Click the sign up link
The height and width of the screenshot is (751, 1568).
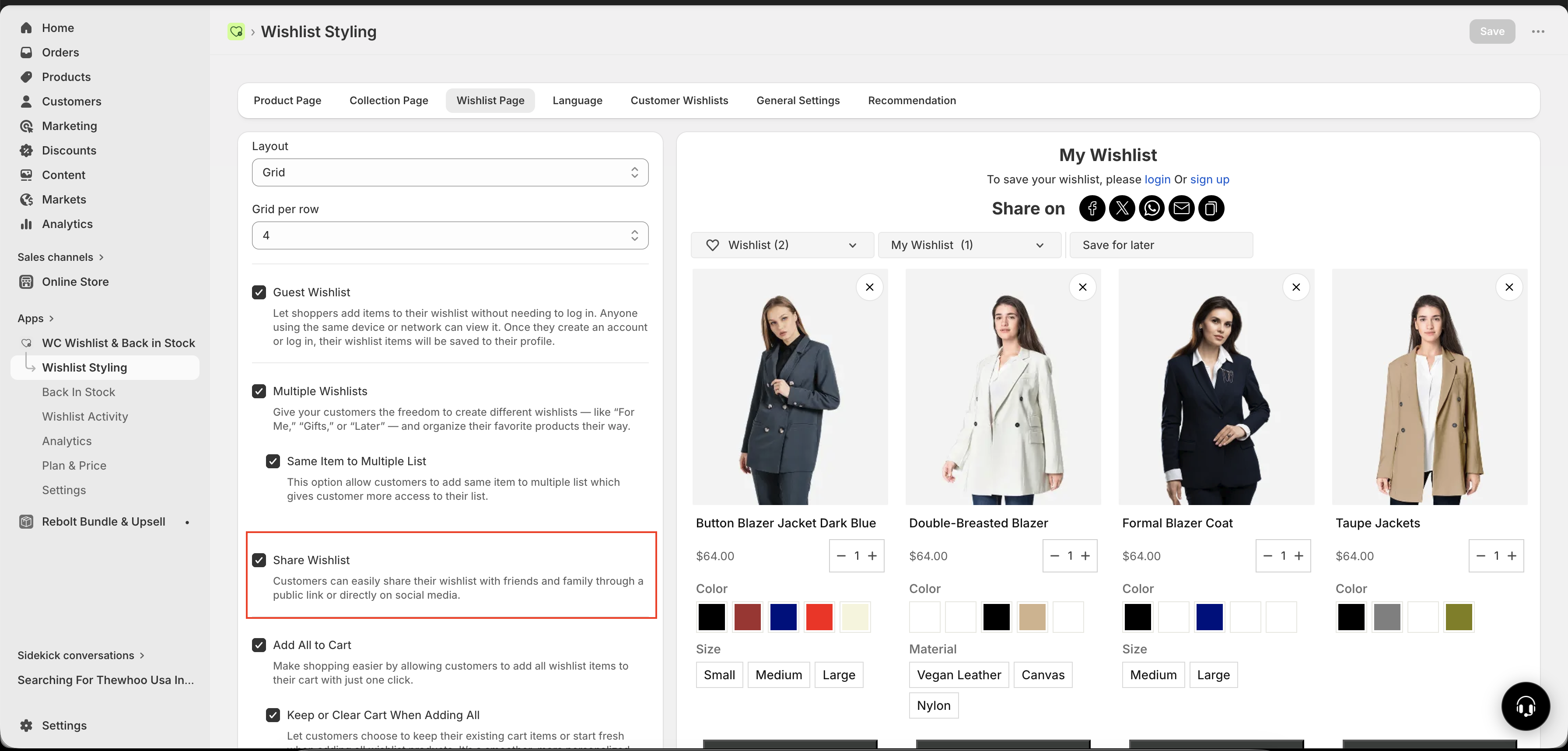(x=1210, y=180)
